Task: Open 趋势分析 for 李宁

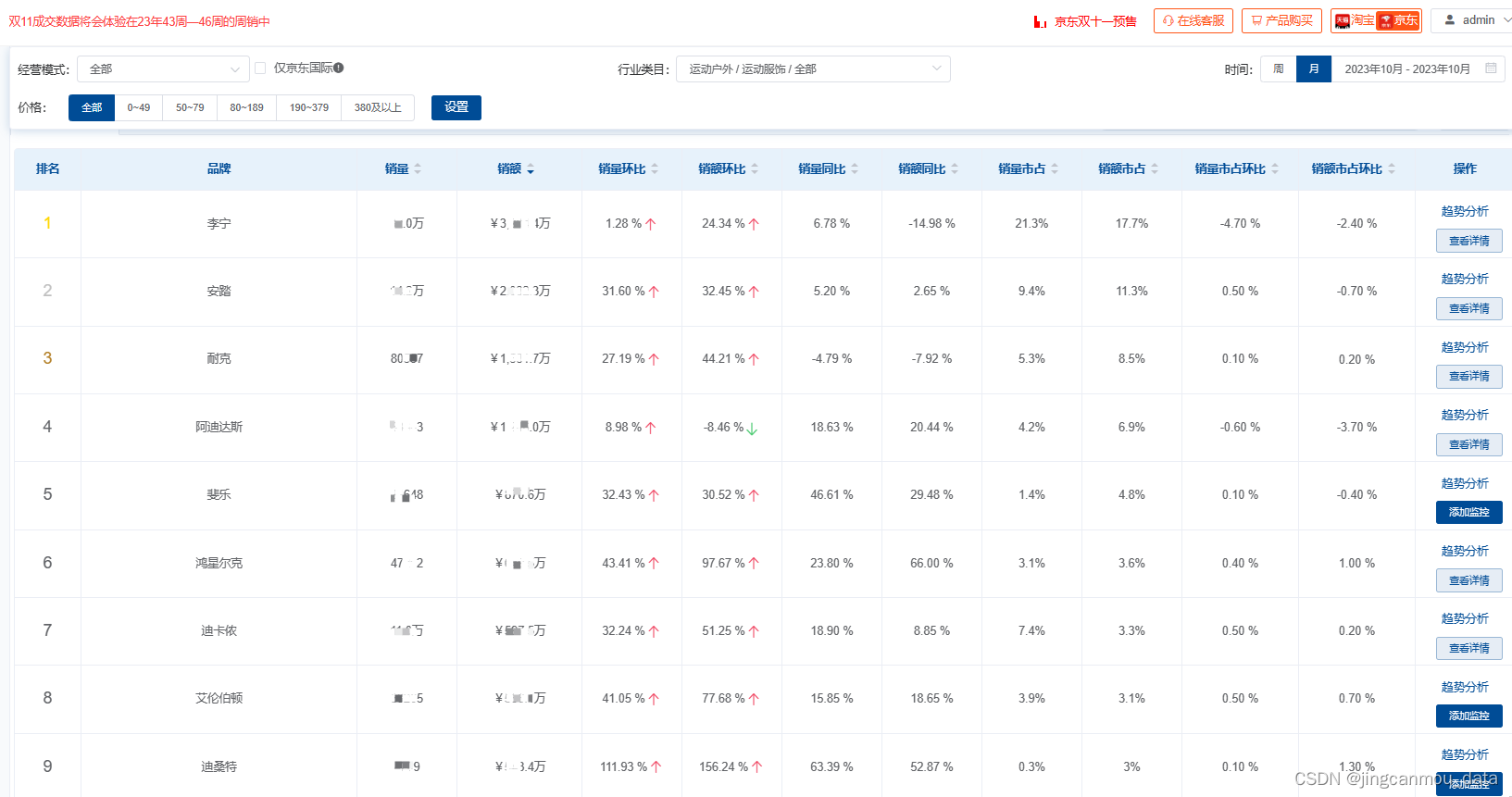Action: click(1465, 211)
